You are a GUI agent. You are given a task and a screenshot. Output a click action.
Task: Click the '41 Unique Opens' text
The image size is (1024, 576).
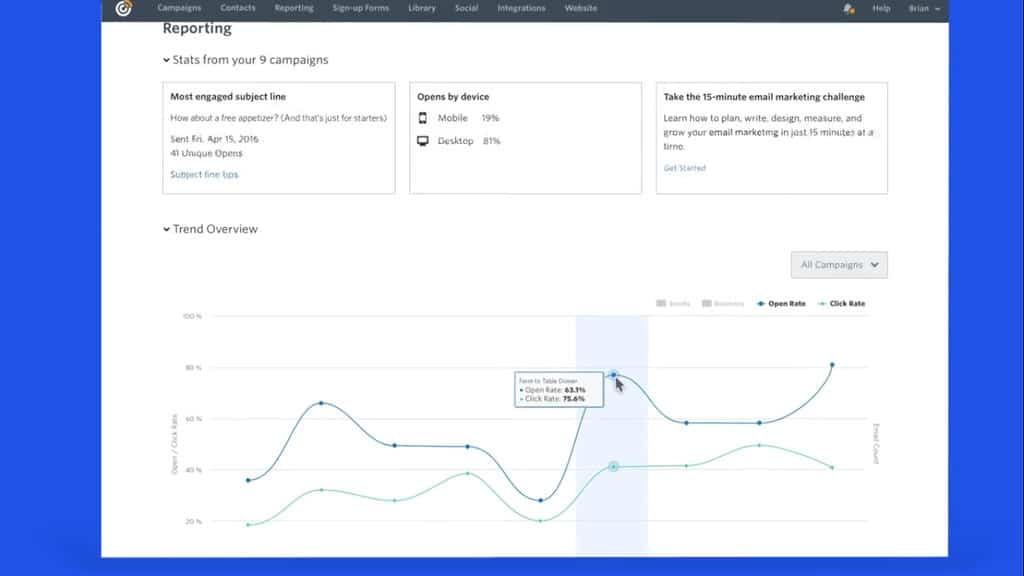[x=206, y=153]
